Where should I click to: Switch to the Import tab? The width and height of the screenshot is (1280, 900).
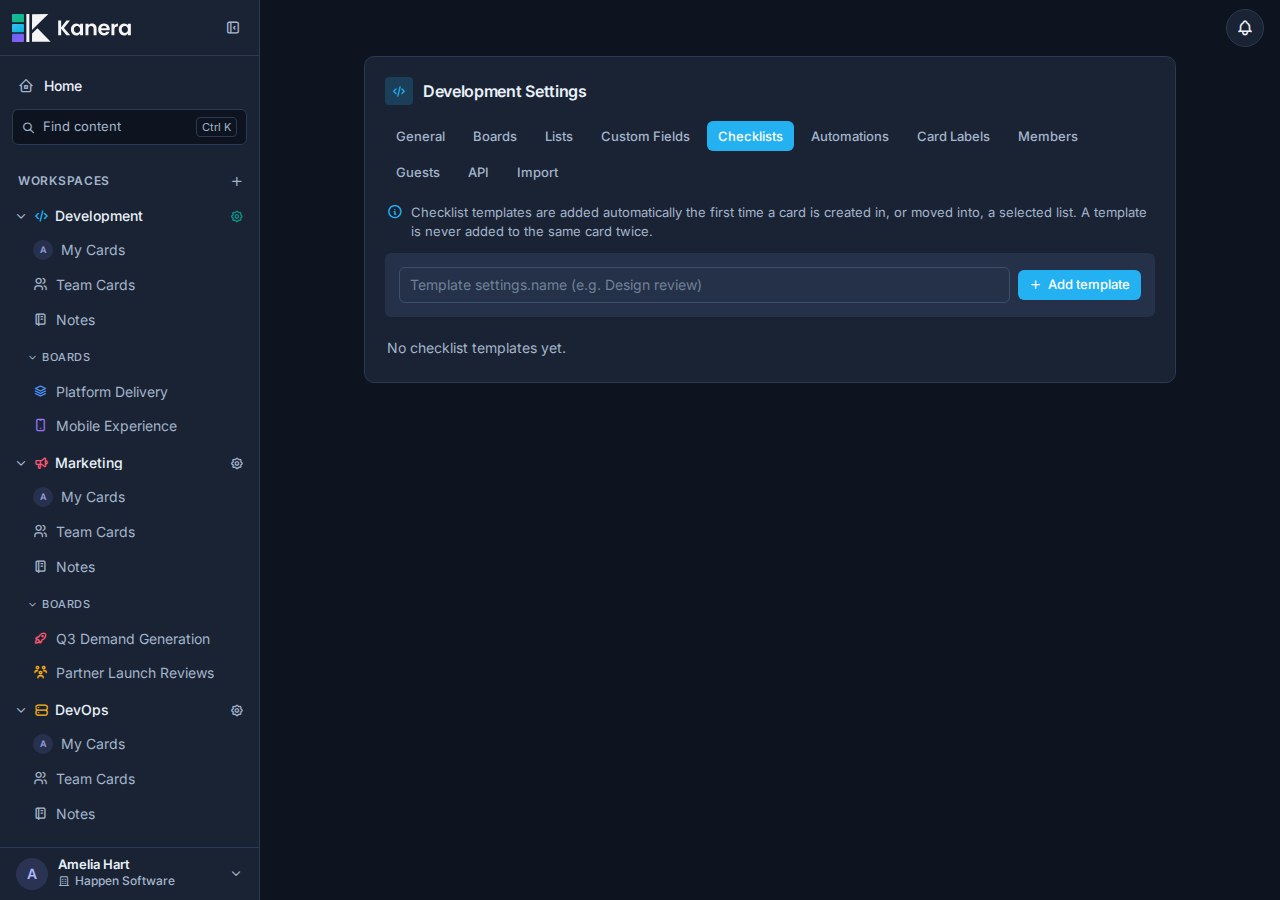[x=538, y=172]
